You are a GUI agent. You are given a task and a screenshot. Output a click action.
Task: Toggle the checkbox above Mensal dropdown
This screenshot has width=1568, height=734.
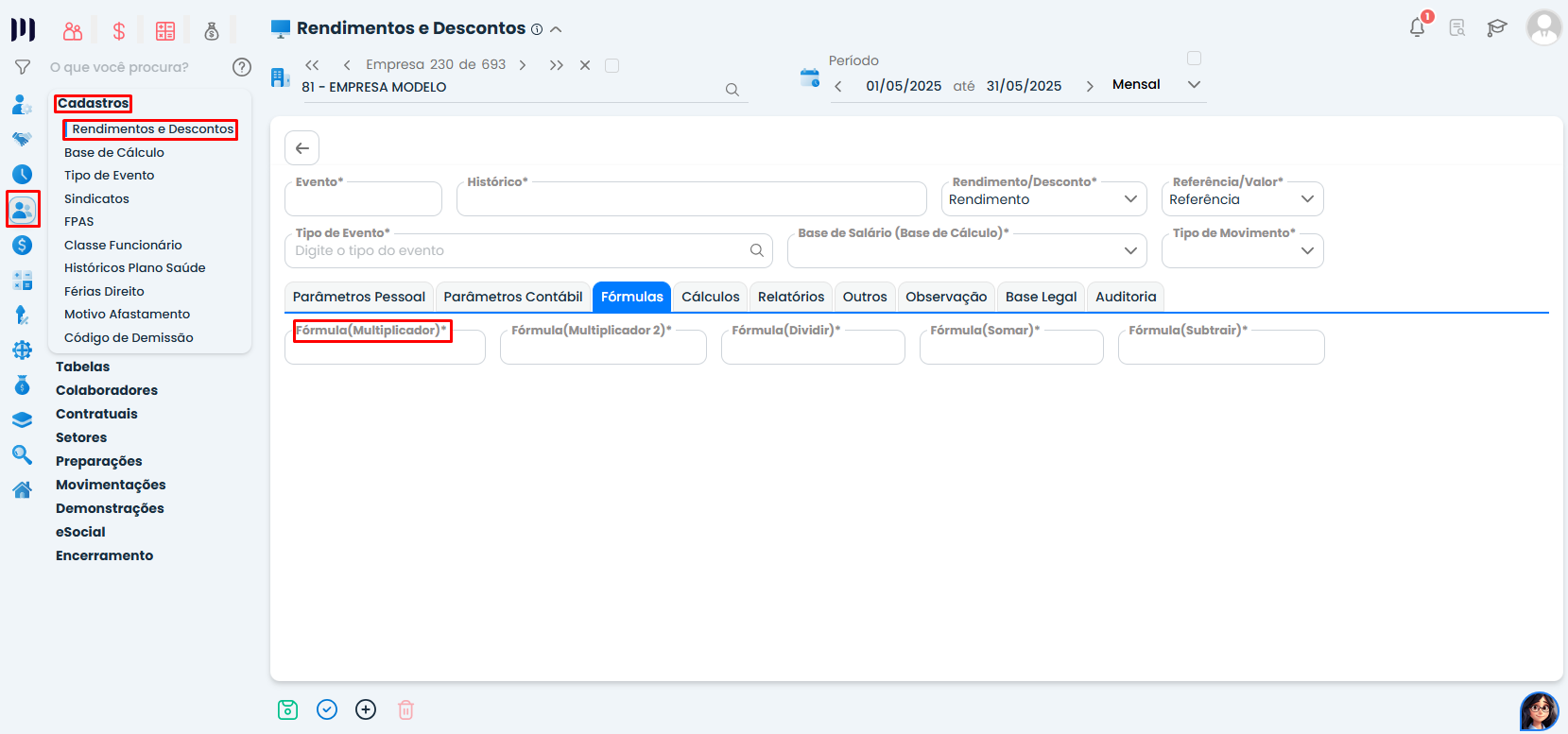[1194, 59]
